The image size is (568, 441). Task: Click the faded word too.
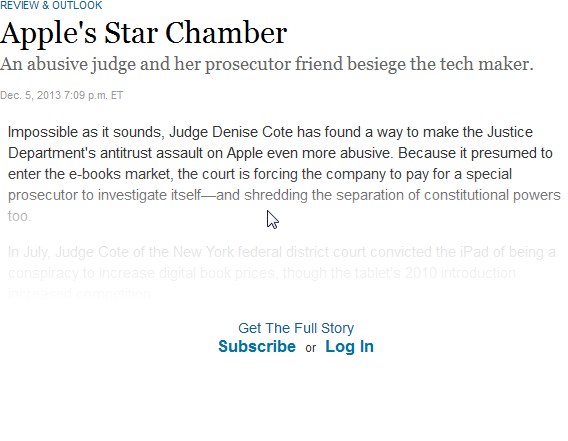(20, 216)
